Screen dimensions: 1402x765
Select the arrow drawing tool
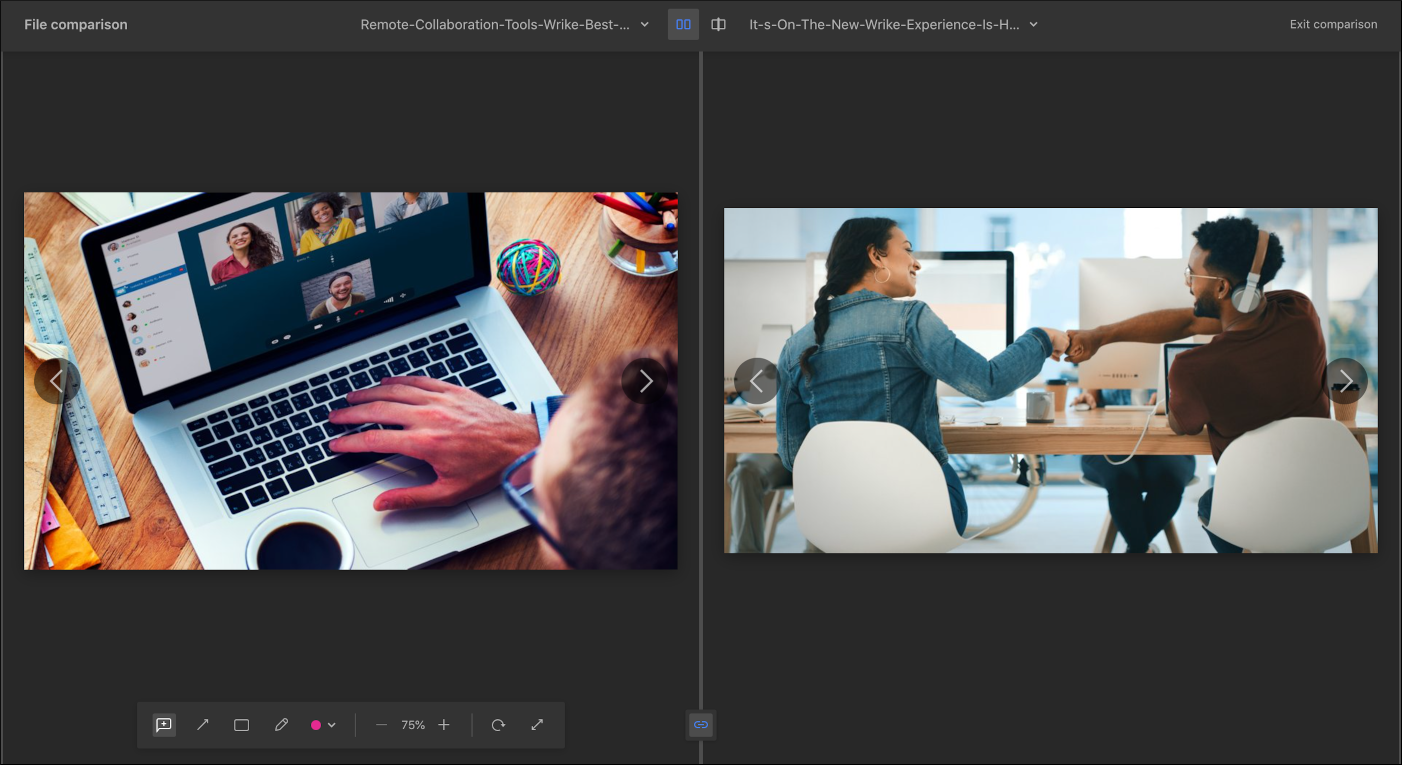coord(203,725)
